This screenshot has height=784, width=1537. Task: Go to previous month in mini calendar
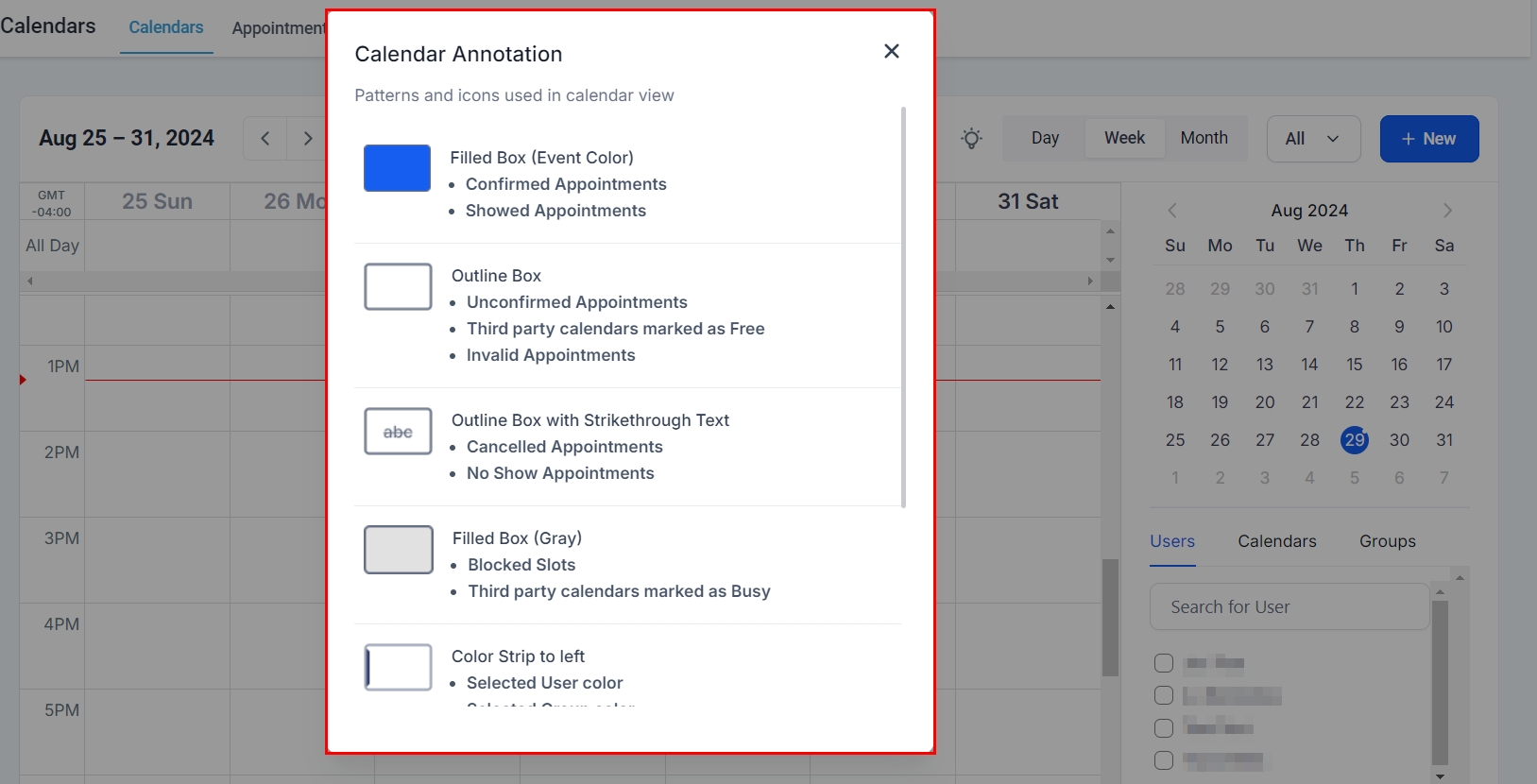click(x=1172, y=211)
